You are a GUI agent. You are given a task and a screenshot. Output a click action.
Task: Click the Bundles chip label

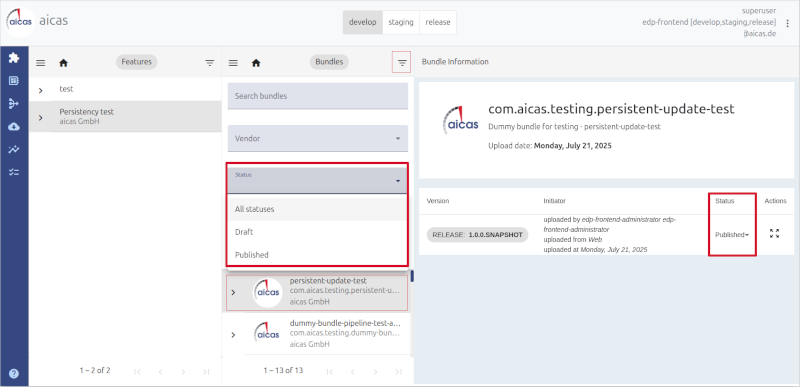[329, 62]
